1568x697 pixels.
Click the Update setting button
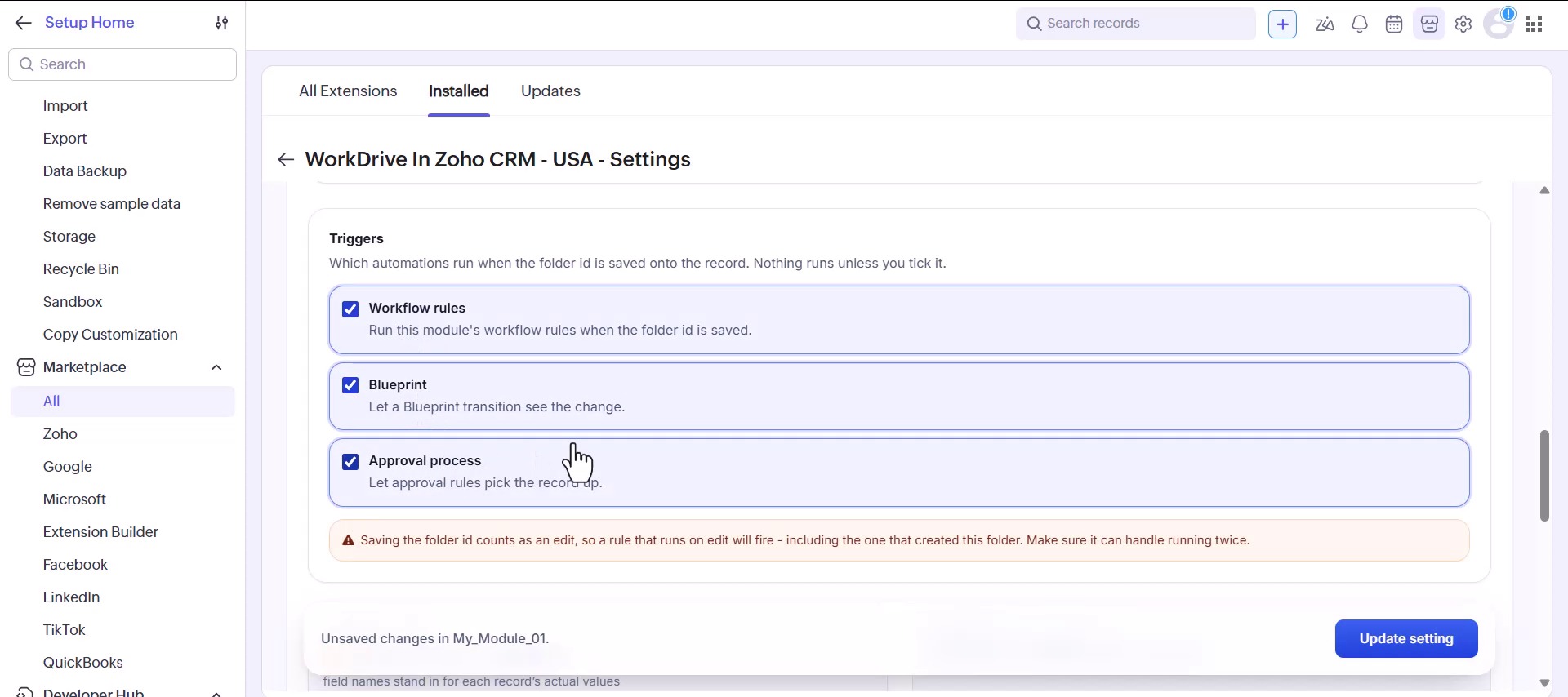[x=1406, y=639]
